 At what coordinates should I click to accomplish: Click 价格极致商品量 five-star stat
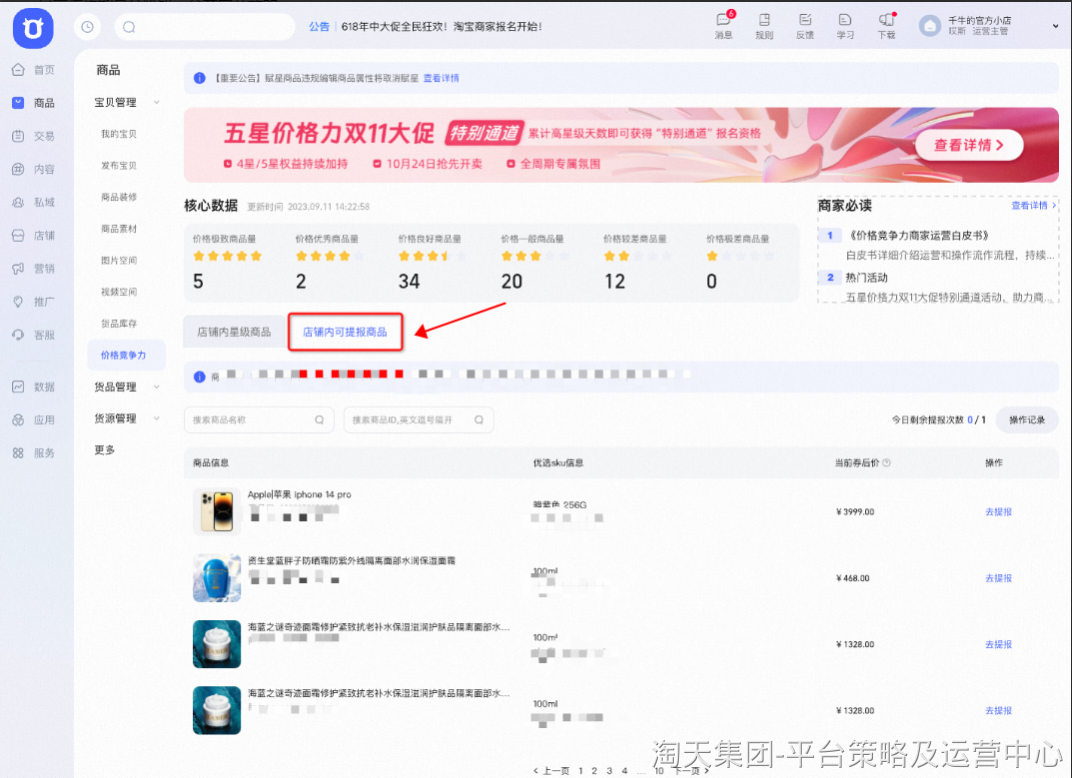[228, 263]
